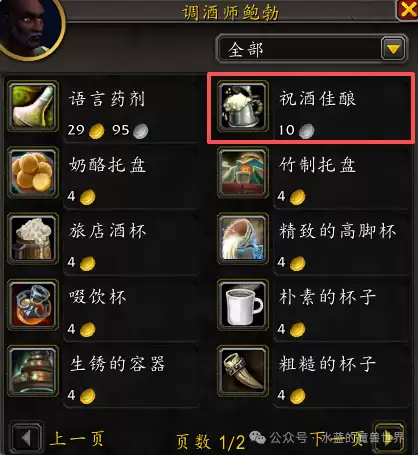Select the 祝酒佳酿 frothy metal mug icon
Screen dimensions: 418x455
(243, 107)
